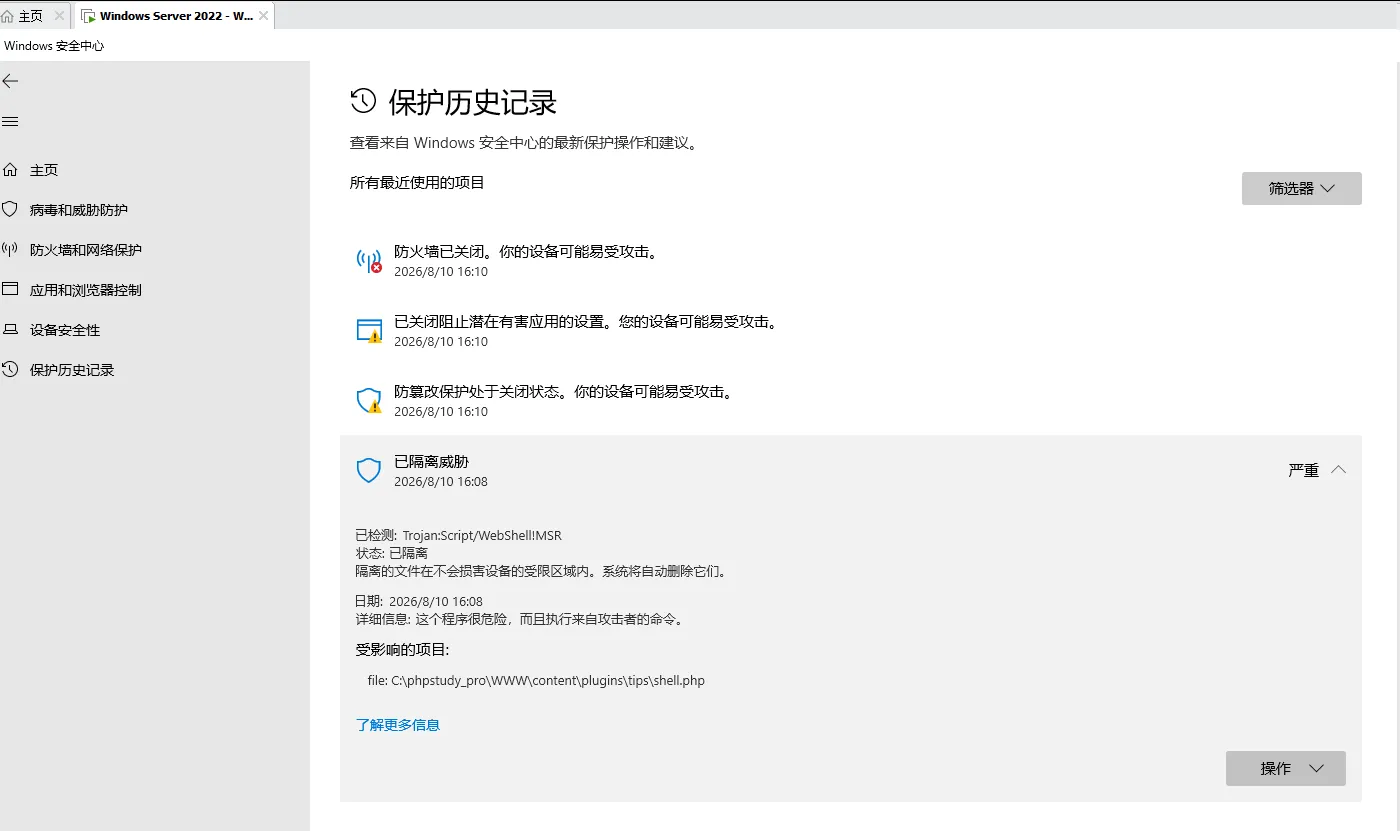Open the hamburger navigation menu

[10, 121]
